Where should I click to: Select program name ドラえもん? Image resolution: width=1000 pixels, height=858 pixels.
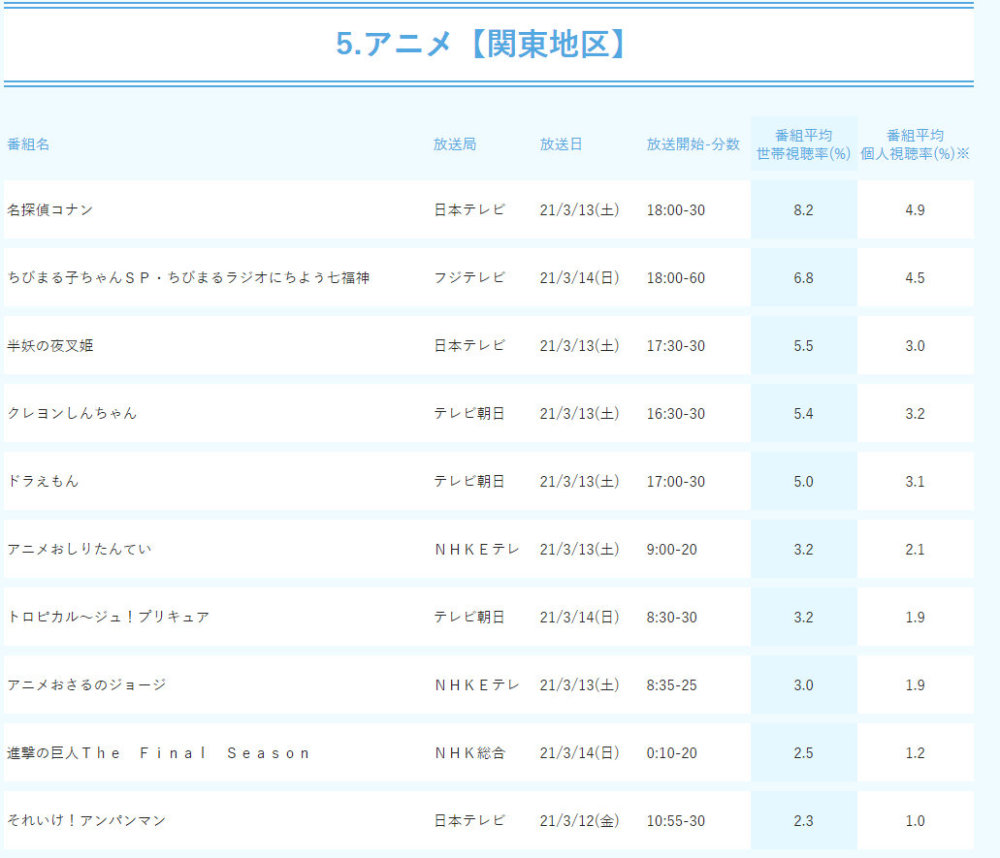click(x=43, y=481)
